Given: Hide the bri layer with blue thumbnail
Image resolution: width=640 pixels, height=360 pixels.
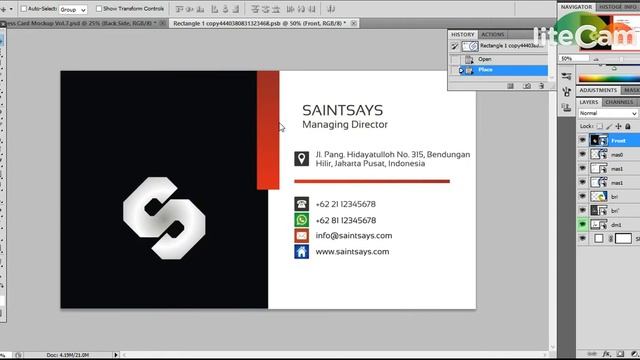Looking at the screenshot, I should [582, 196].
